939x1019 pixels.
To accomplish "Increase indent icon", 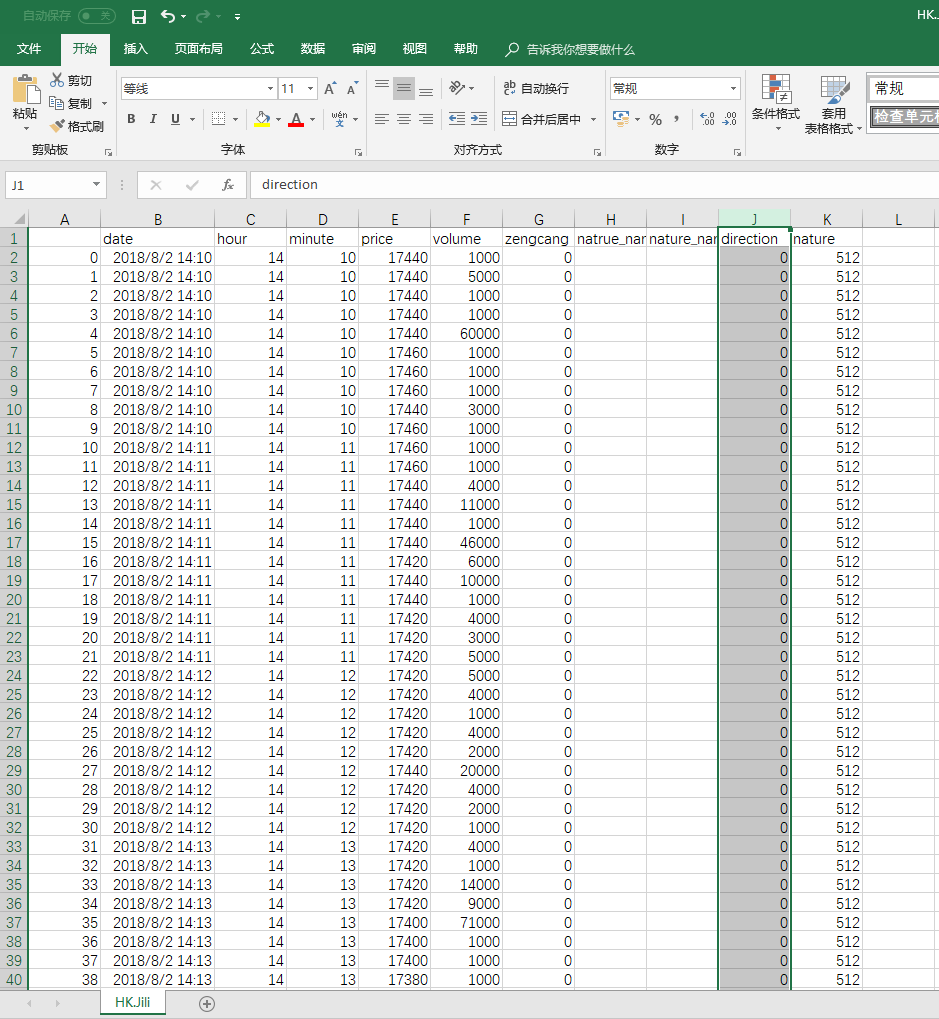I will [479, 119].
